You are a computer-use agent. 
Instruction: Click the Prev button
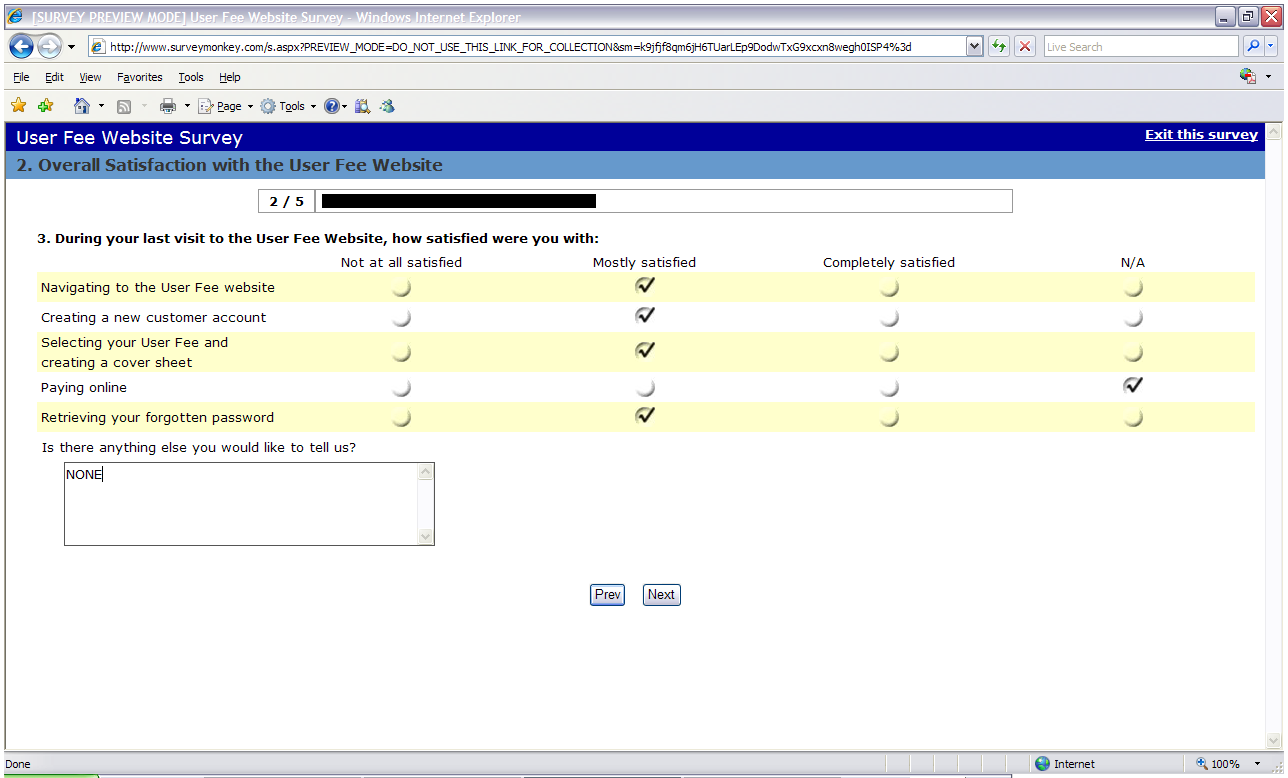(607, 595)
